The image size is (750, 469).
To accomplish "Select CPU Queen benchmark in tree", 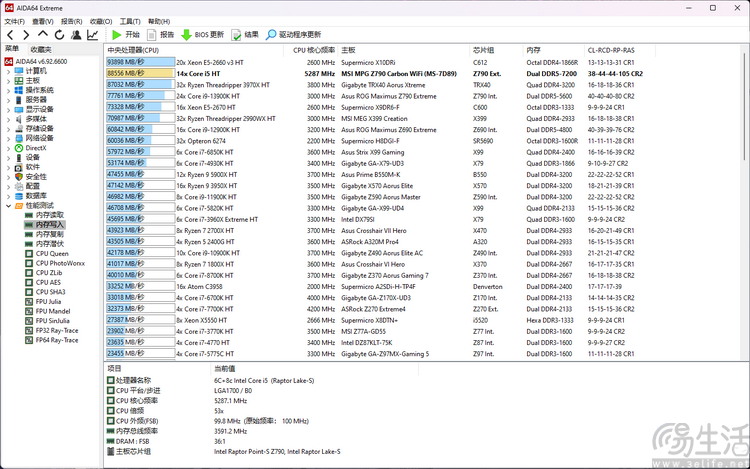I will [x=52, y=253].
